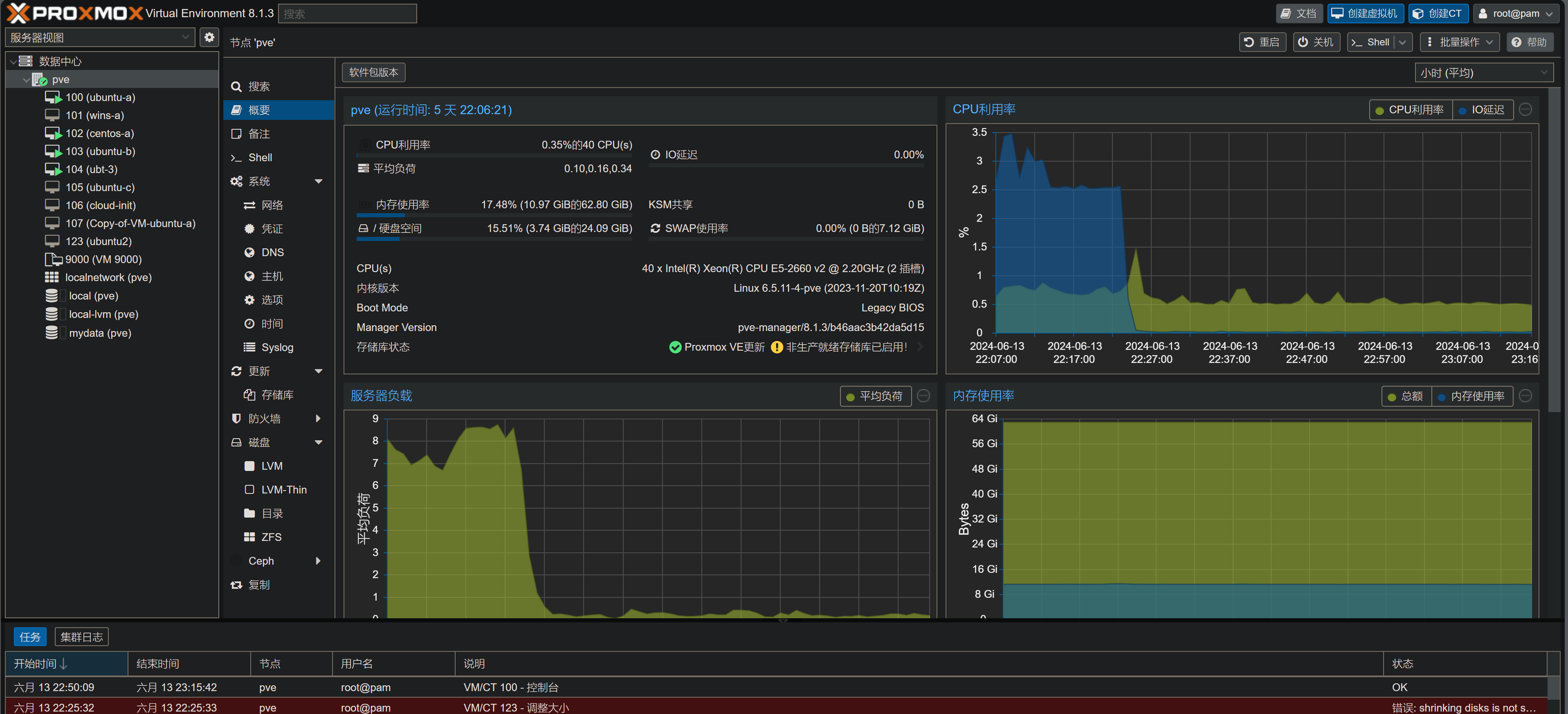Toggle CPU utilization series in chart legend

[1409, 110]
